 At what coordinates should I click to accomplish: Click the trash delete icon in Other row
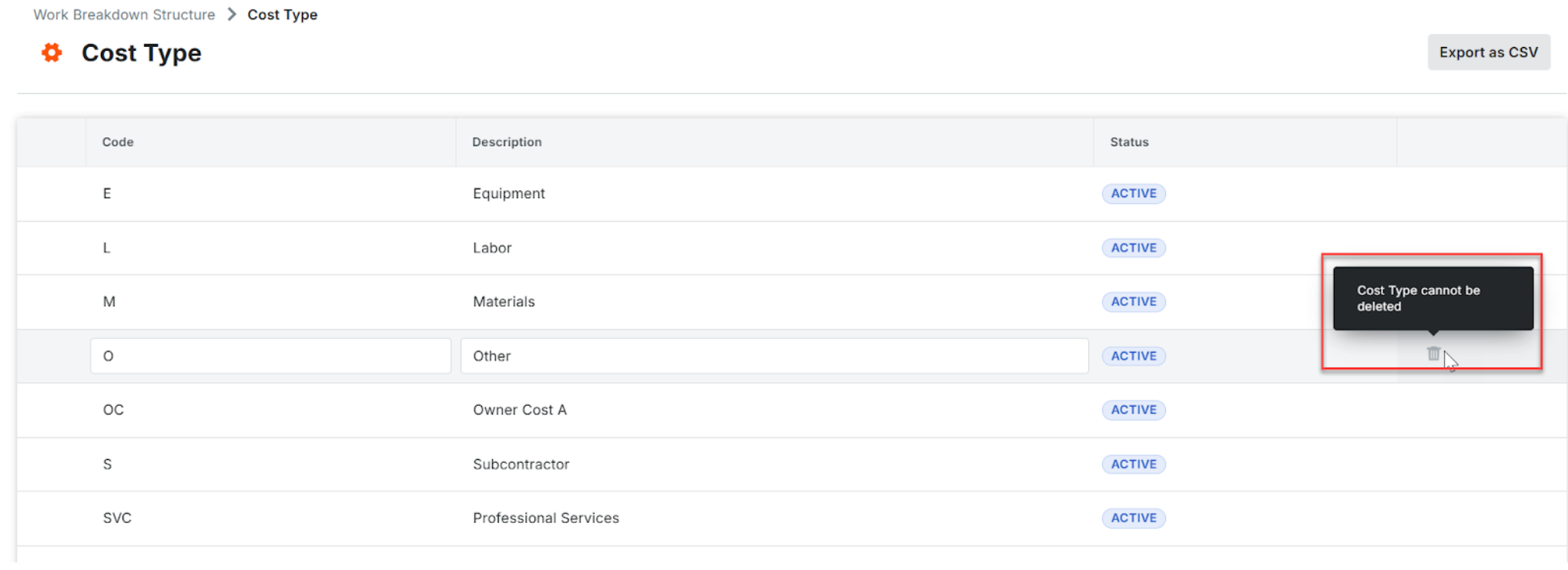pyautogui.click(x=1432, y=354)
